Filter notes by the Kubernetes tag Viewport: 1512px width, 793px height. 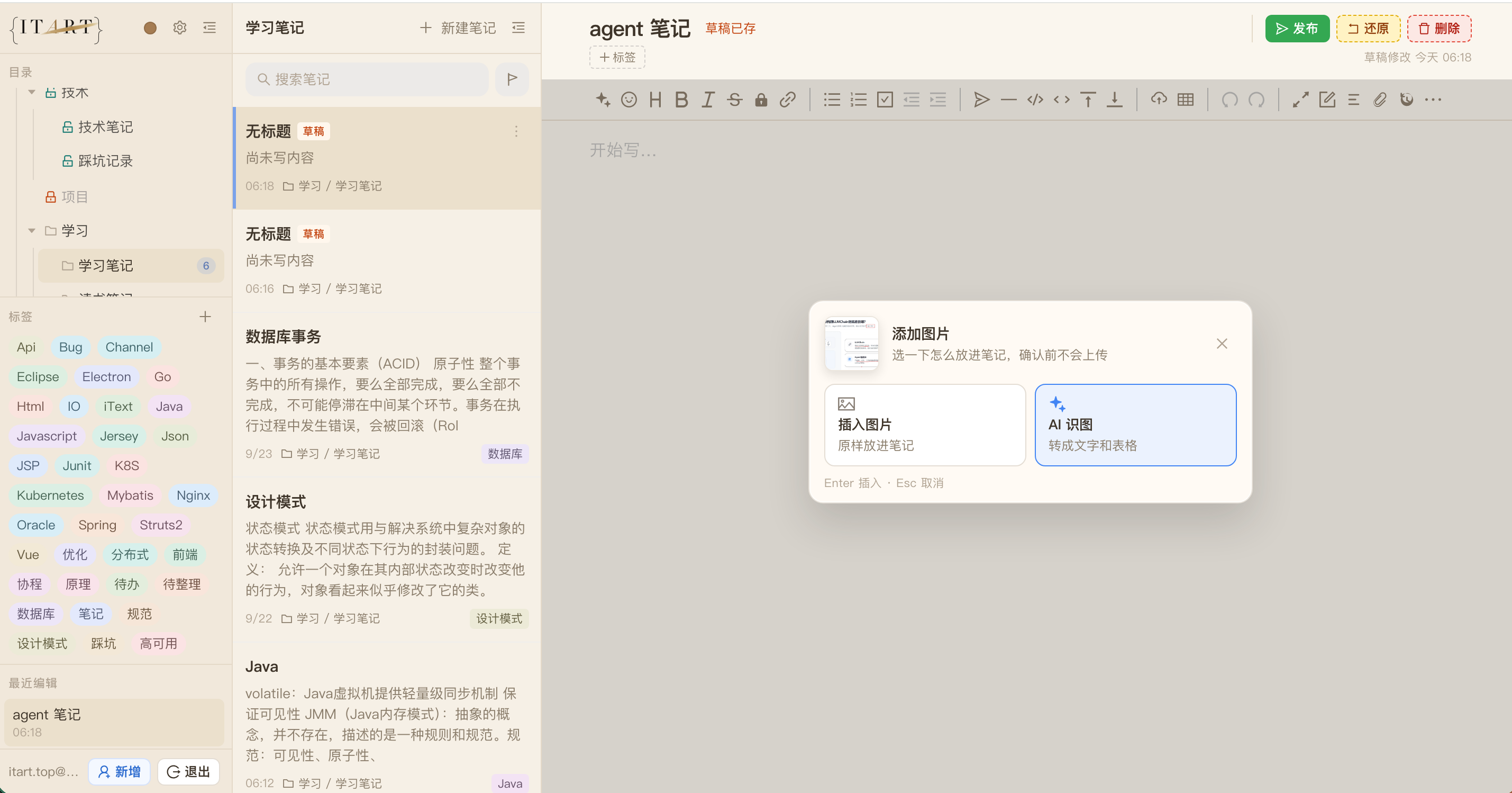[x=50, y=495]
